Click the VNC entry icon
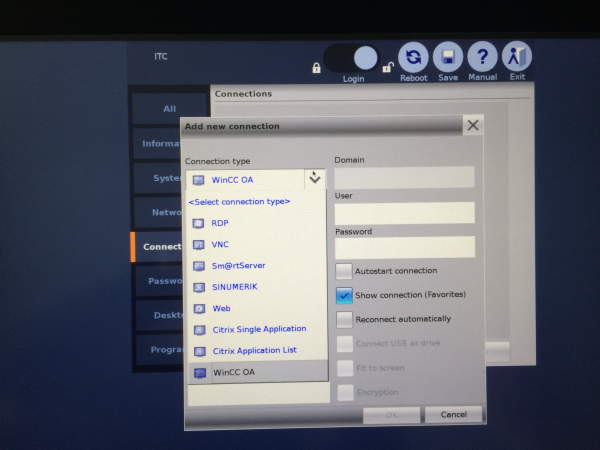 point(198,245)
